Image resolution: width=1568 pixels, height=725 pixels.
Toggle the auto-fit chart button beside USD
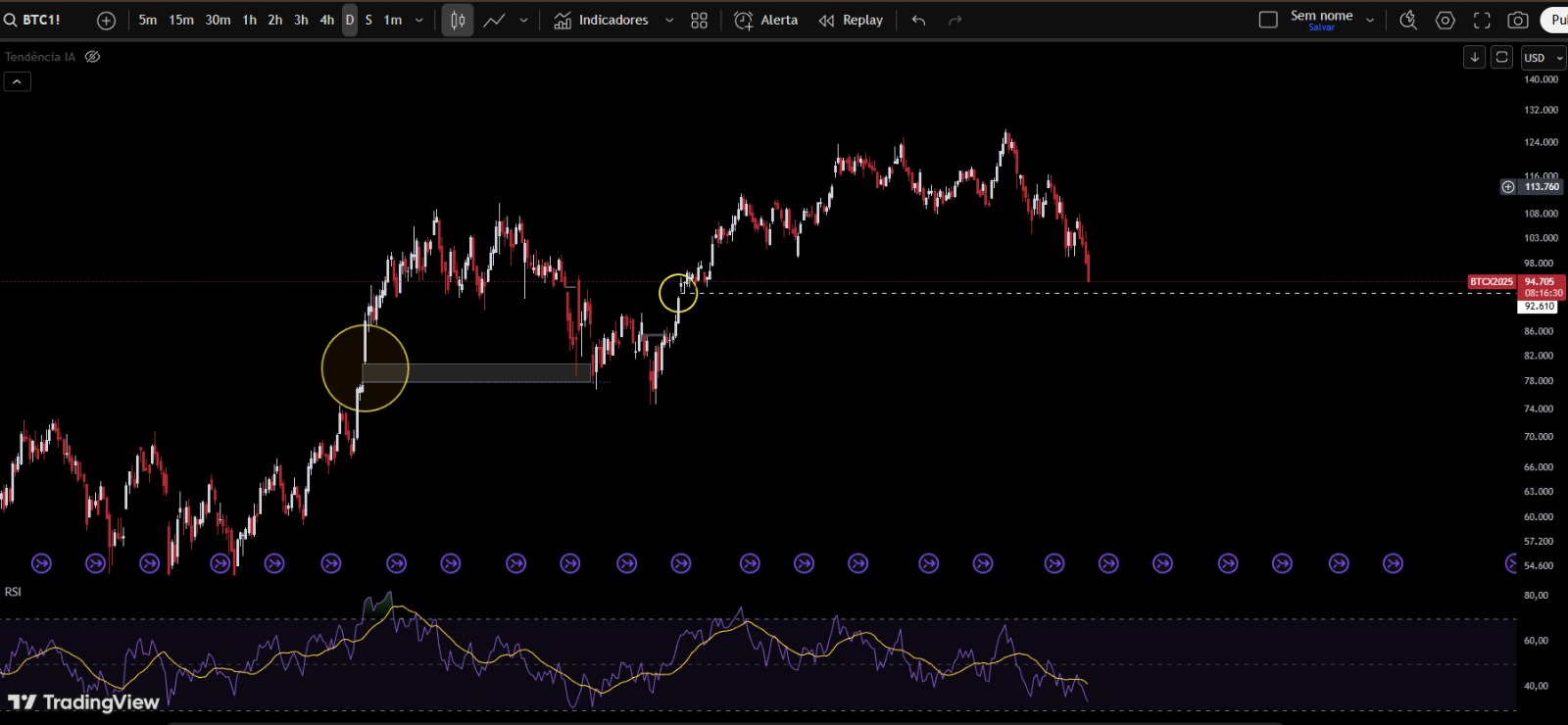click(1501, 58)
